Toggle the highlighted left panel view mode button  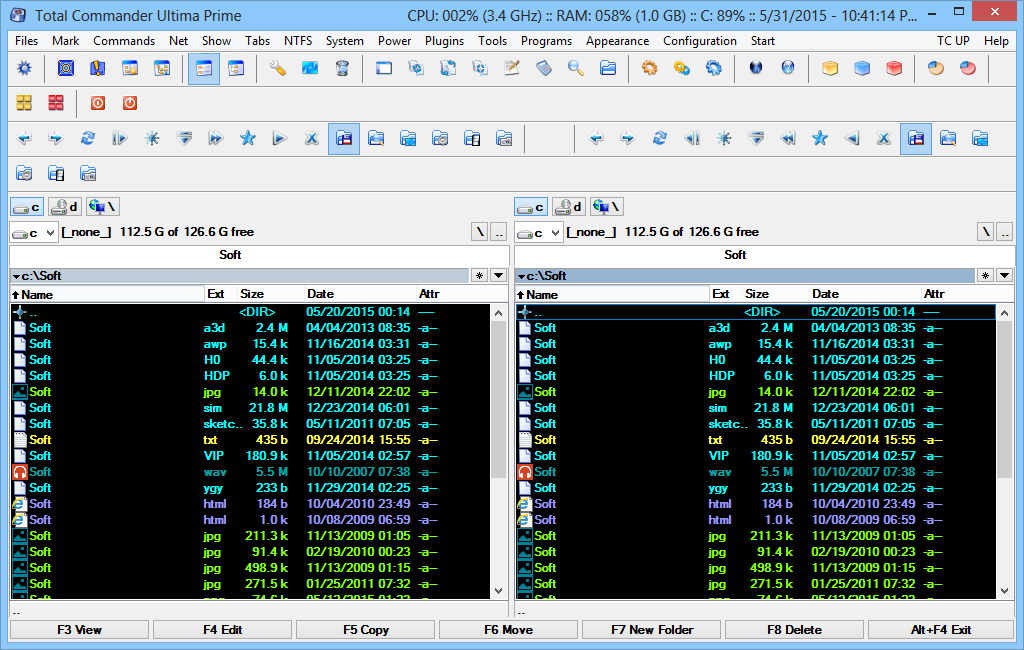344,138
